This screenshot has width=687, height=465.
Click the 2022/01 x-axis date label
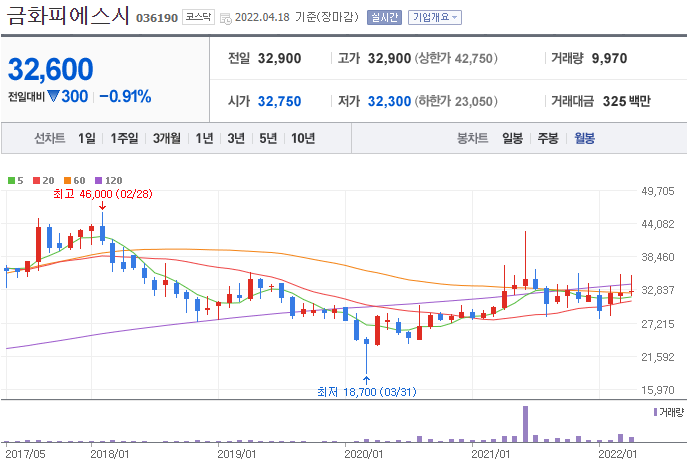pyautogui.click(x=617, y=454)
